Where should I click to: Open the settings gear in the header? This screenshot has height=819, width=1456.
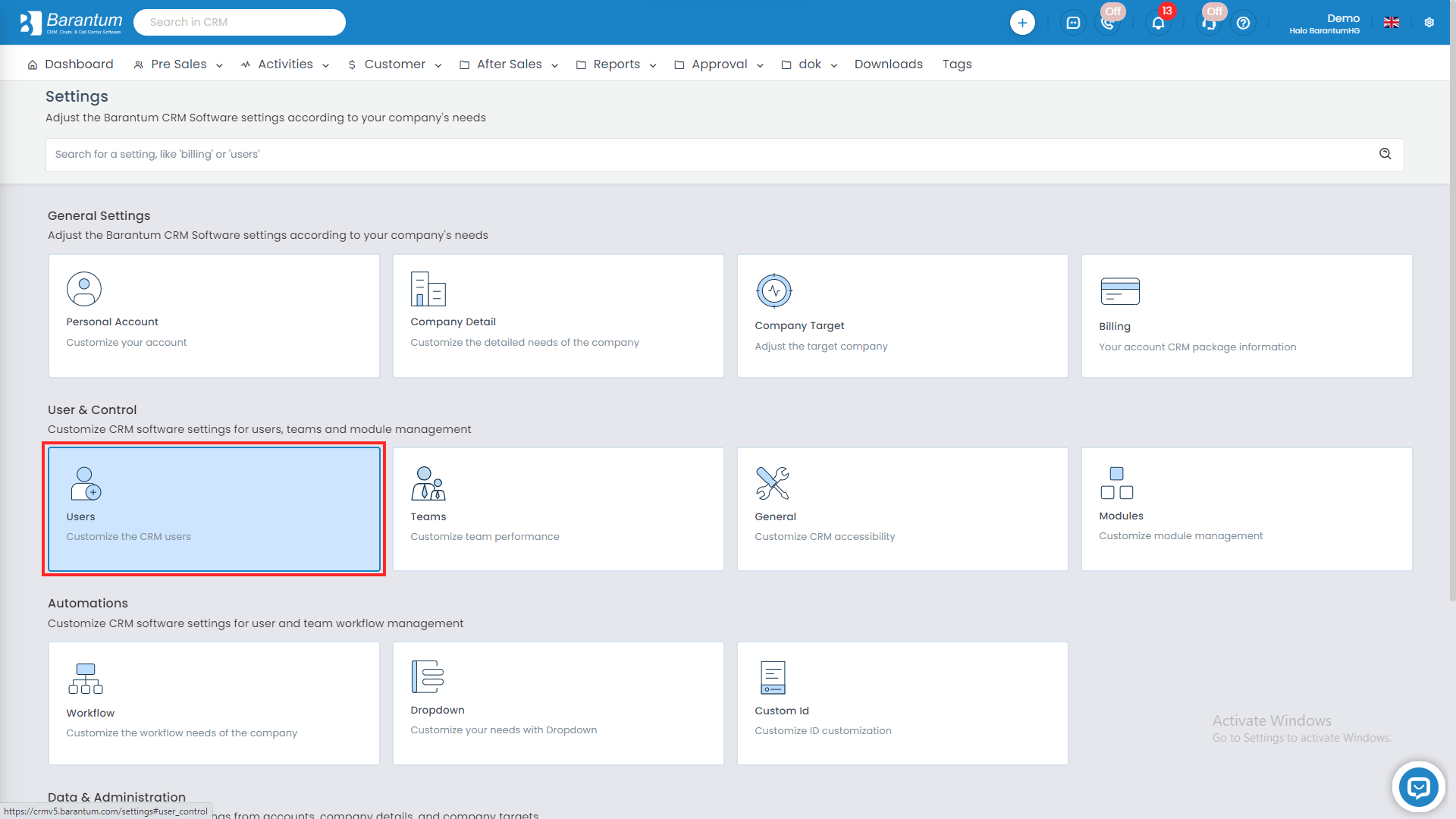coord(1429,23)
